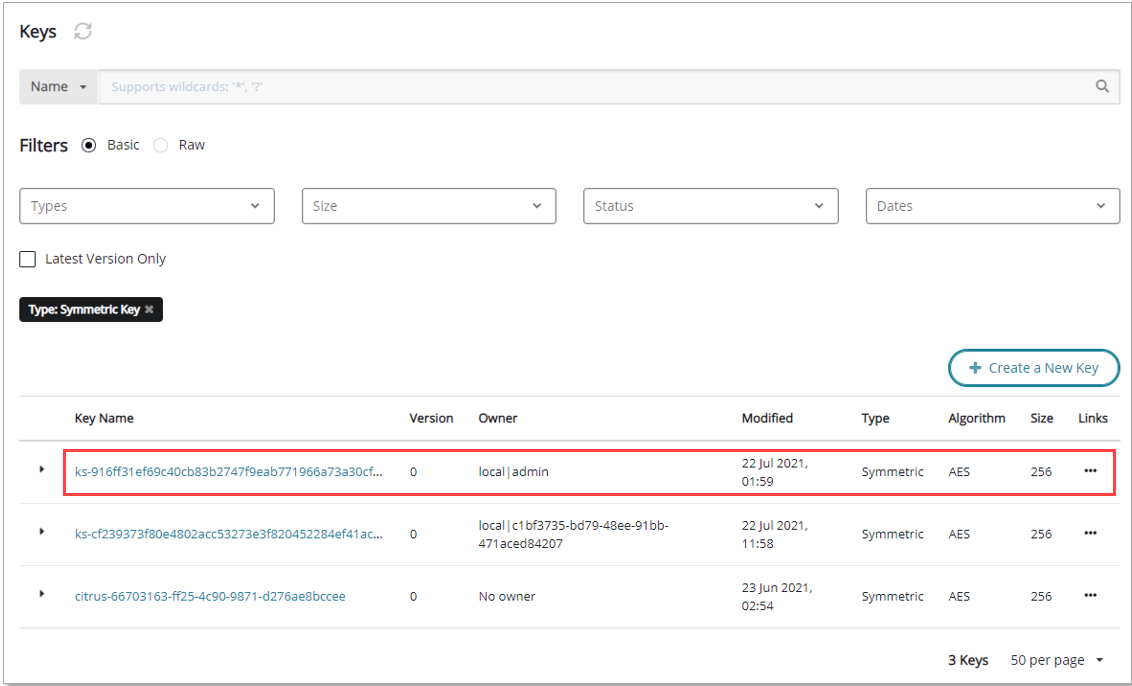Image resolution: width=1132 pixels, height=686 pixels.
Task: Enable Latest Version Only checkbox
Action: point(28,259)
